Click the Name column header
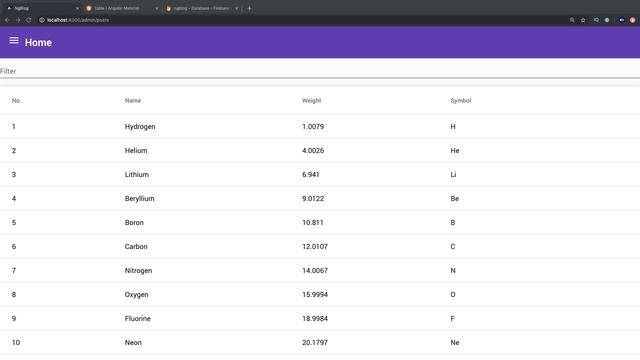 click(x=133, y=101)
